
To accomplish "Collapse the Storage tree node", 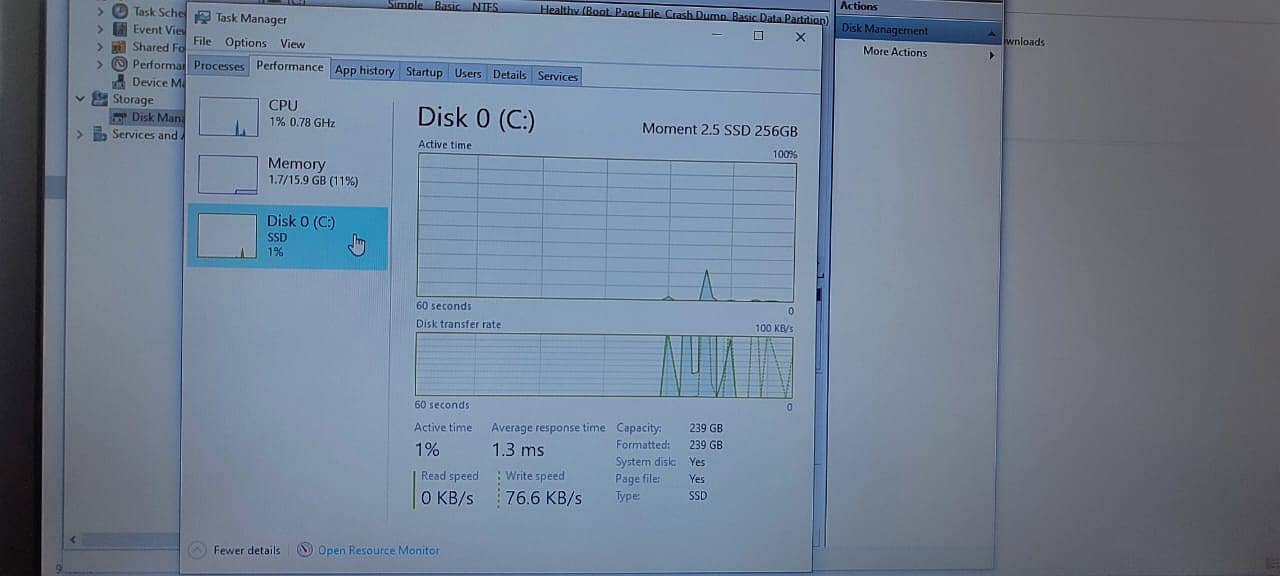I will (80, 99).
